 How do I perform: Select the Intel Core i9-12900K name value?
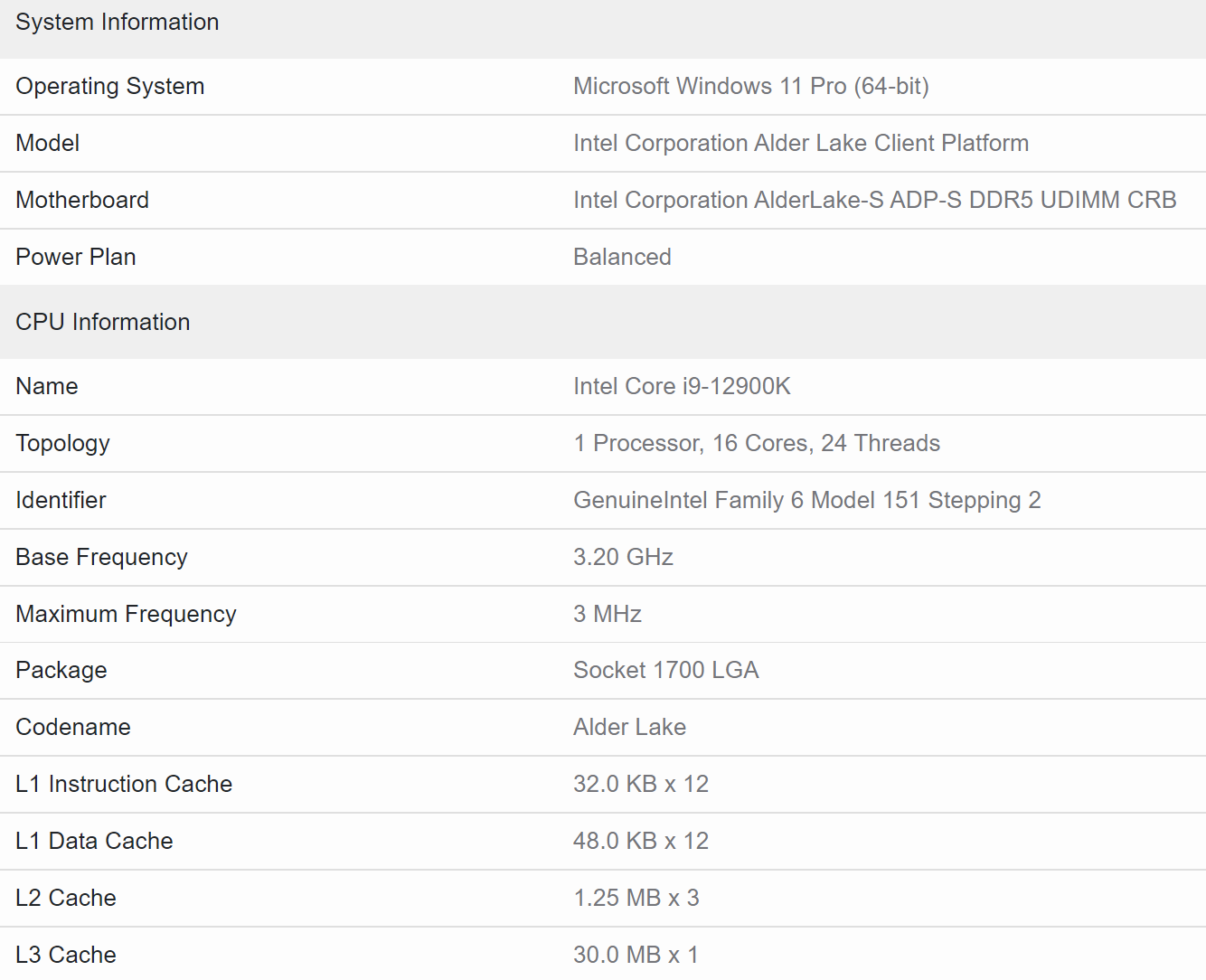[x=682, y=386]
